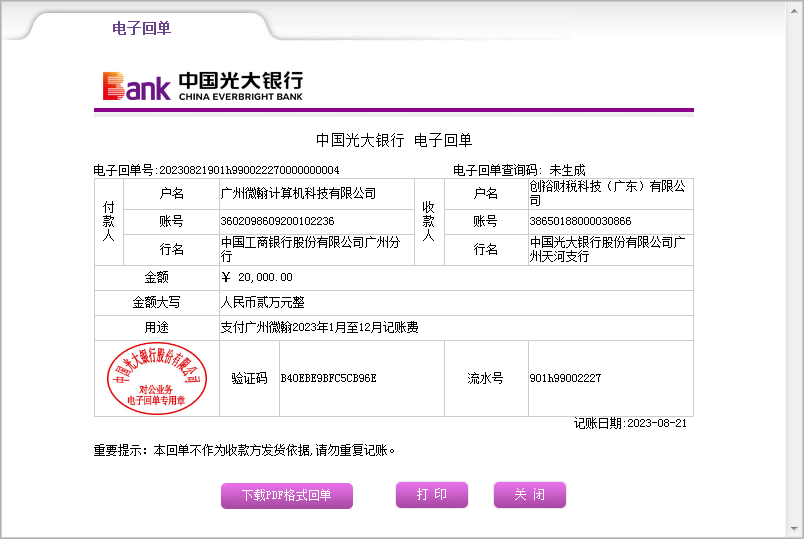Screen dimensions: 804x539
Task: Print the receipt with 打印 button
Action: [432, 495]
